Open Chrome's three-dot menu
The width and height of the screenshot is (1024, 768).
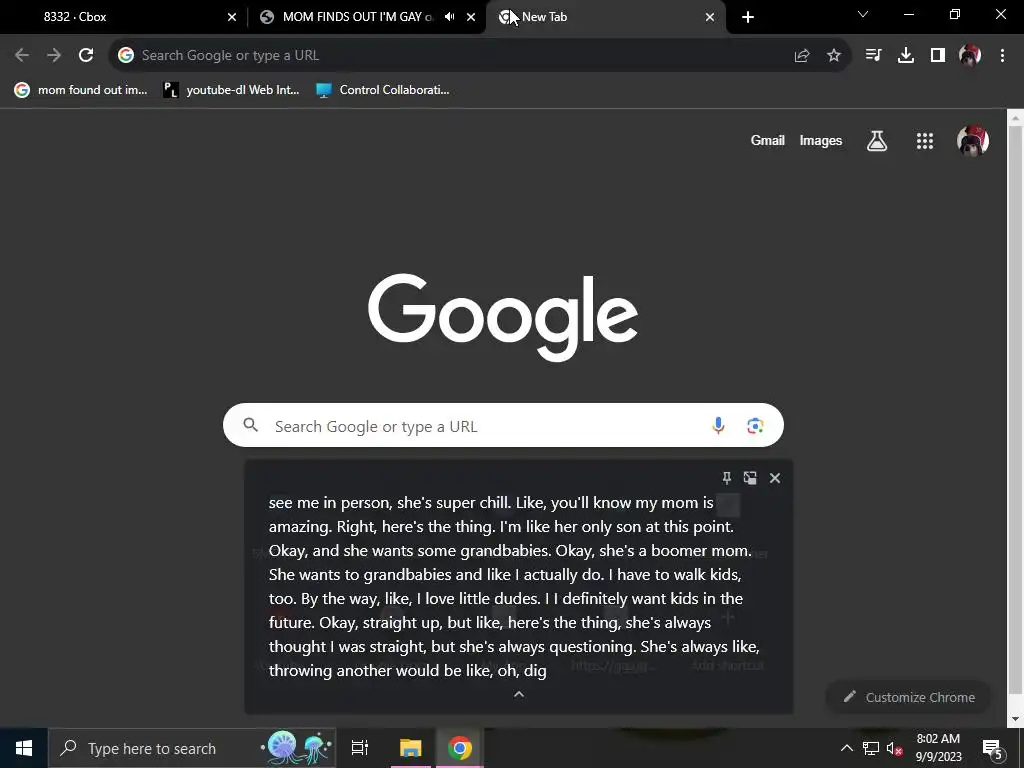1002,56
